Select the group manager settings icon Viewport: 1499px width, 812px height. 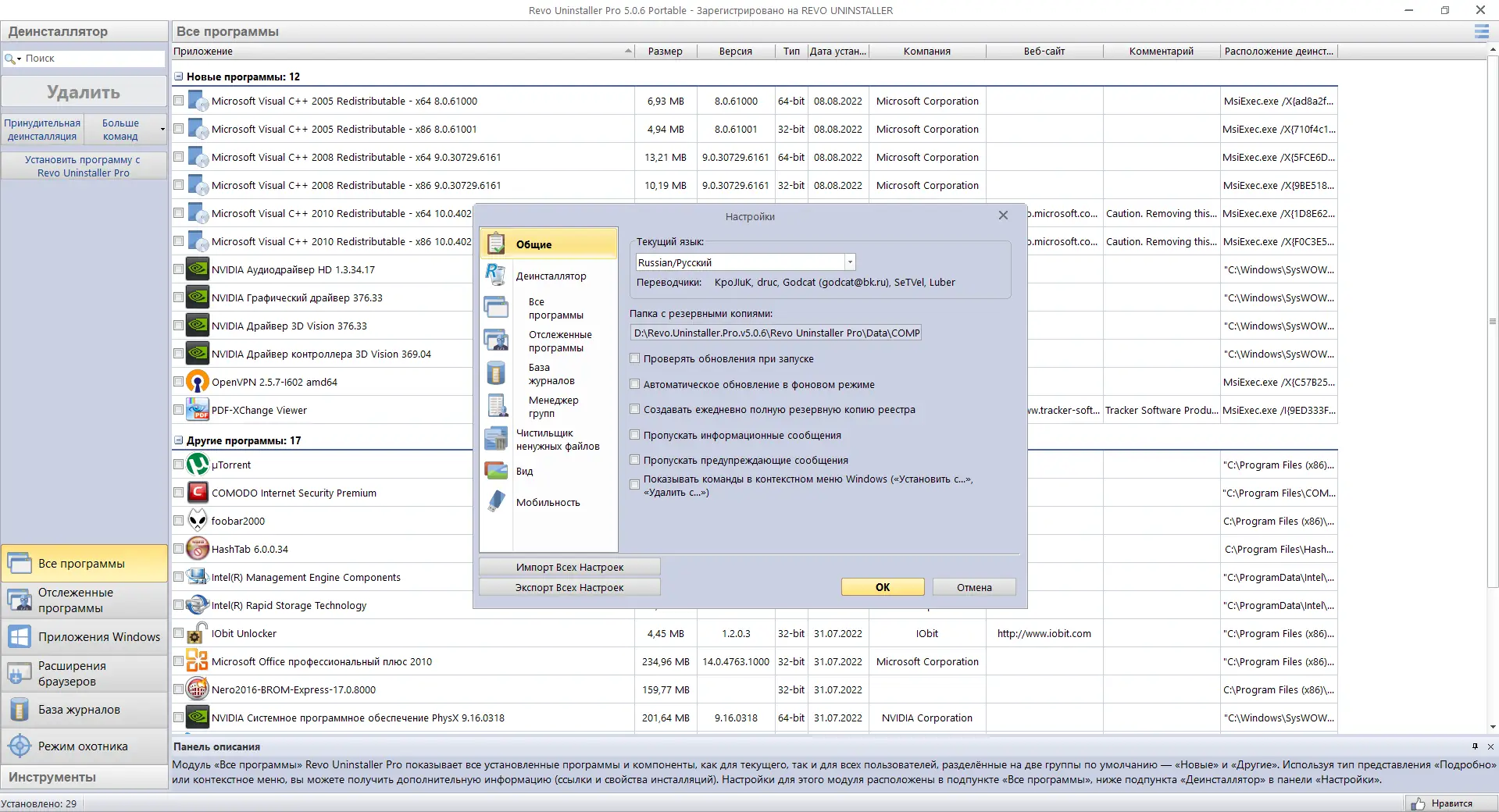click(496, 406)
